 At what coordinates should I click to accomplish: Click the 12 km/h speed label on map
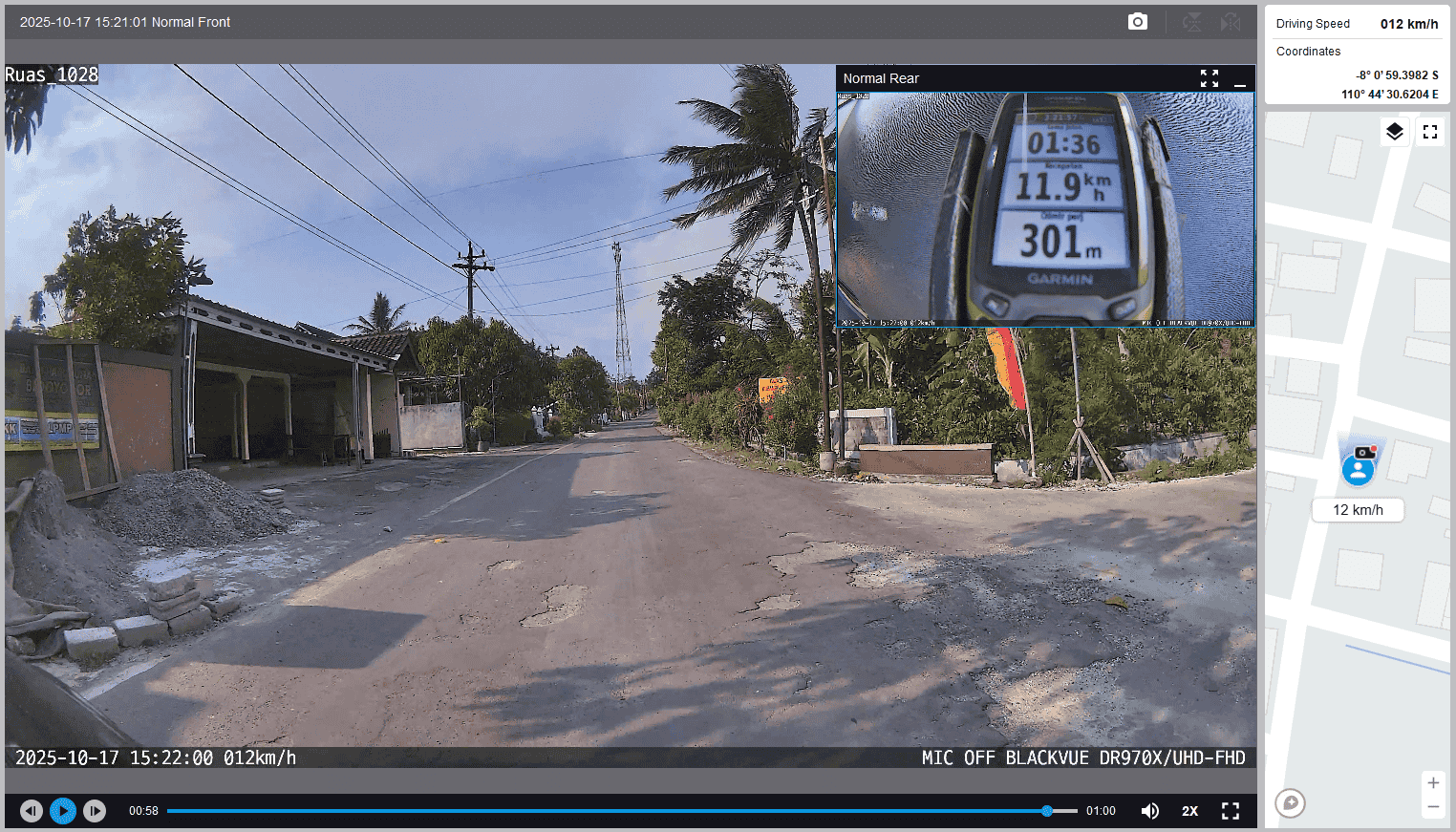tap(1358, 510)
